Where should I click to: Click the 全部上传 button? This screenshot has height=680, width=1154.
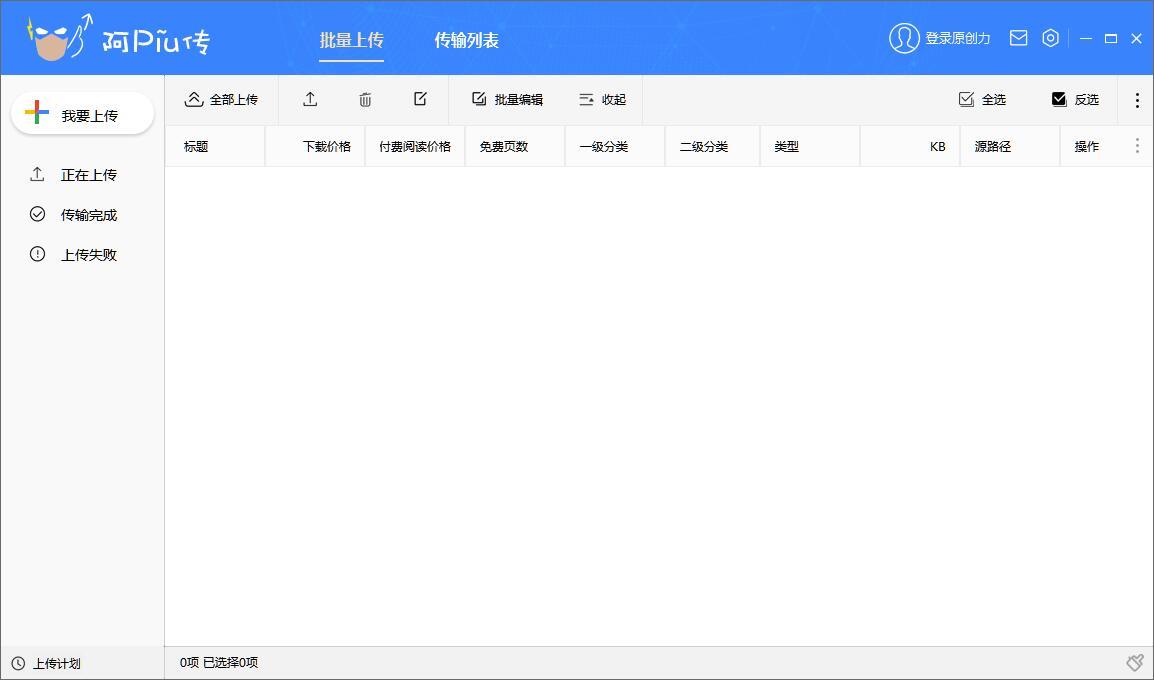pos(221,99)
